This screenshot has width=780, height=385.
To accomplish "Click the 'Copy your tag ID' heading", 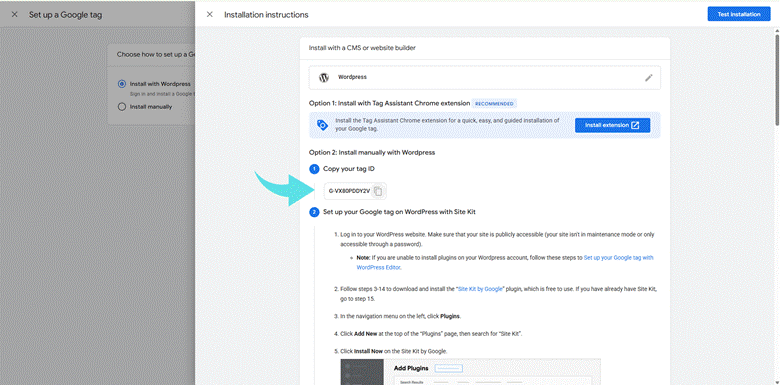I will coord(349,169).
